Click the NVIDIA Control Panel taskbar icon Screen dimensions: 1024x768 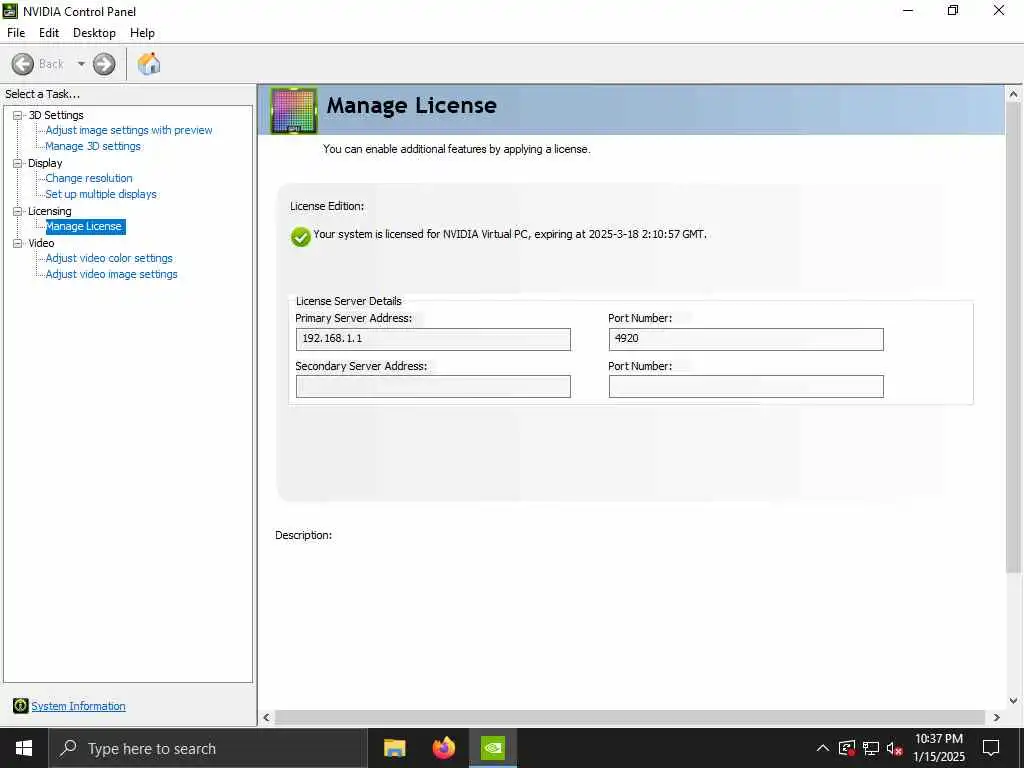click(493, 748)
